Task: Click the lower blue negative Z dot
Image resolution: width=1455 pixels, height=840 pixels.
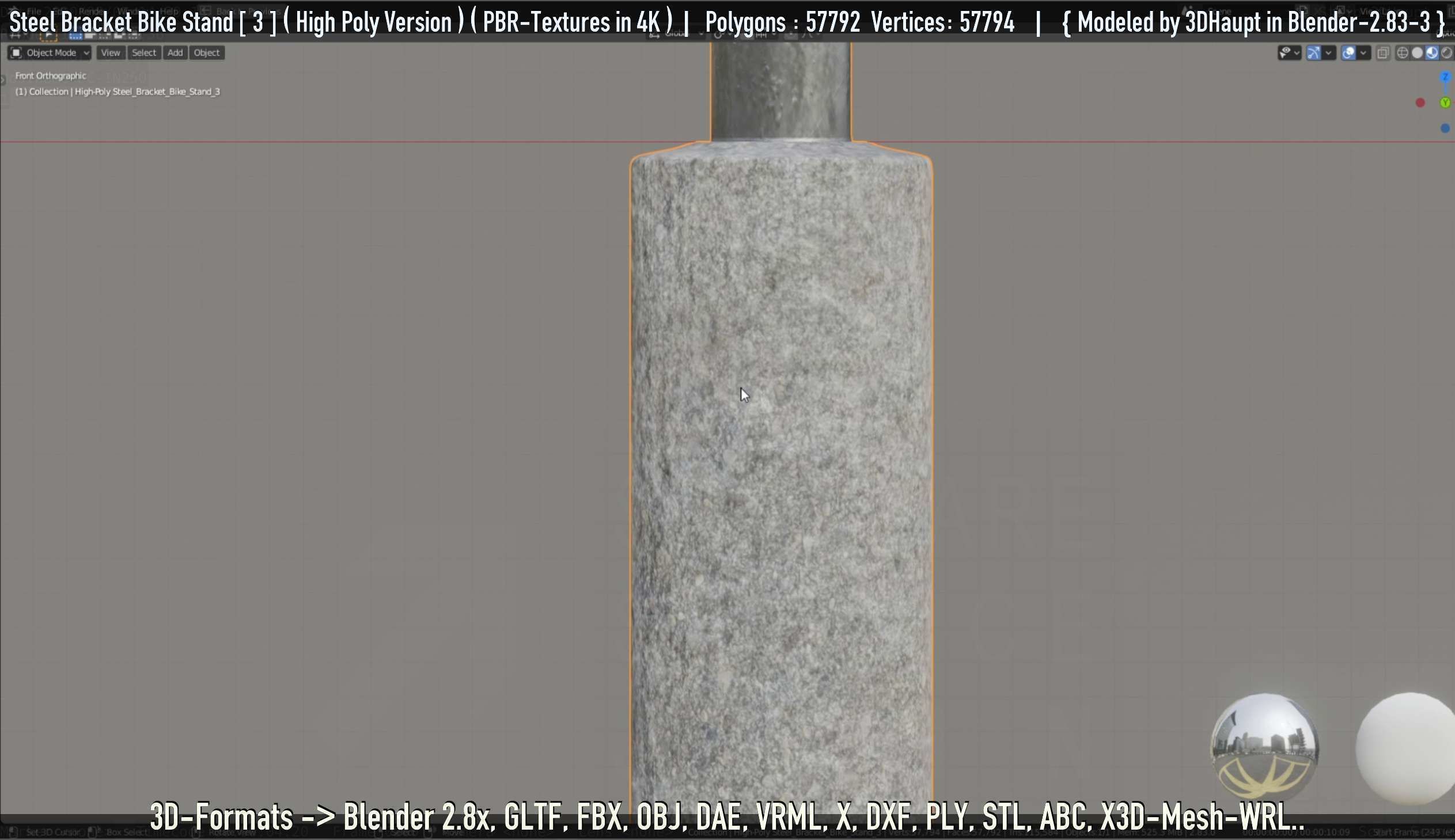Action: click(x=1445, y=128)
